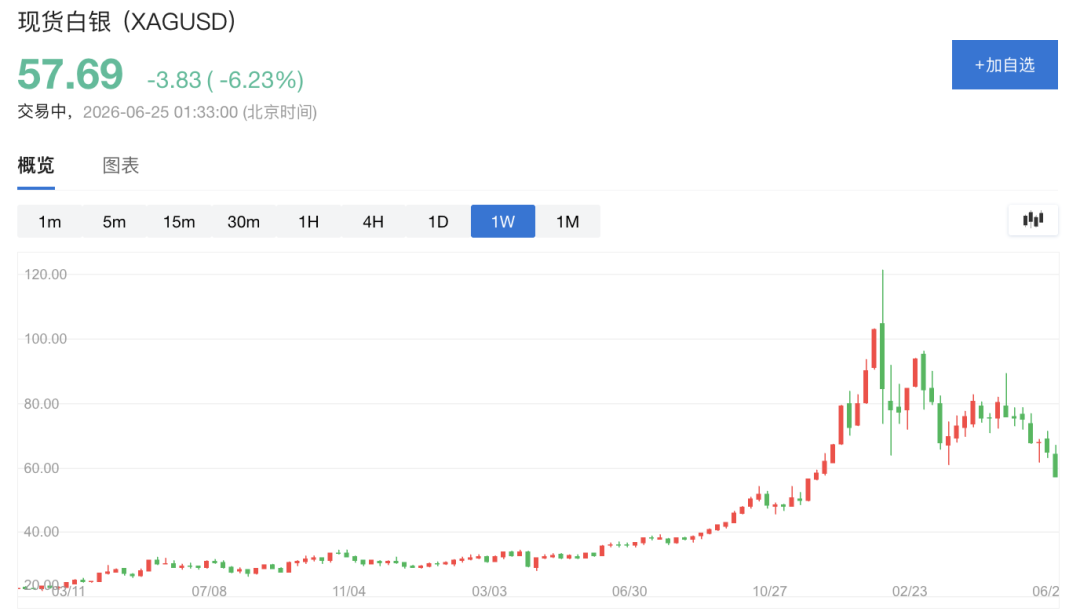
Task: Open the 概览 overview tab
Action: click(x=36, y=165)
